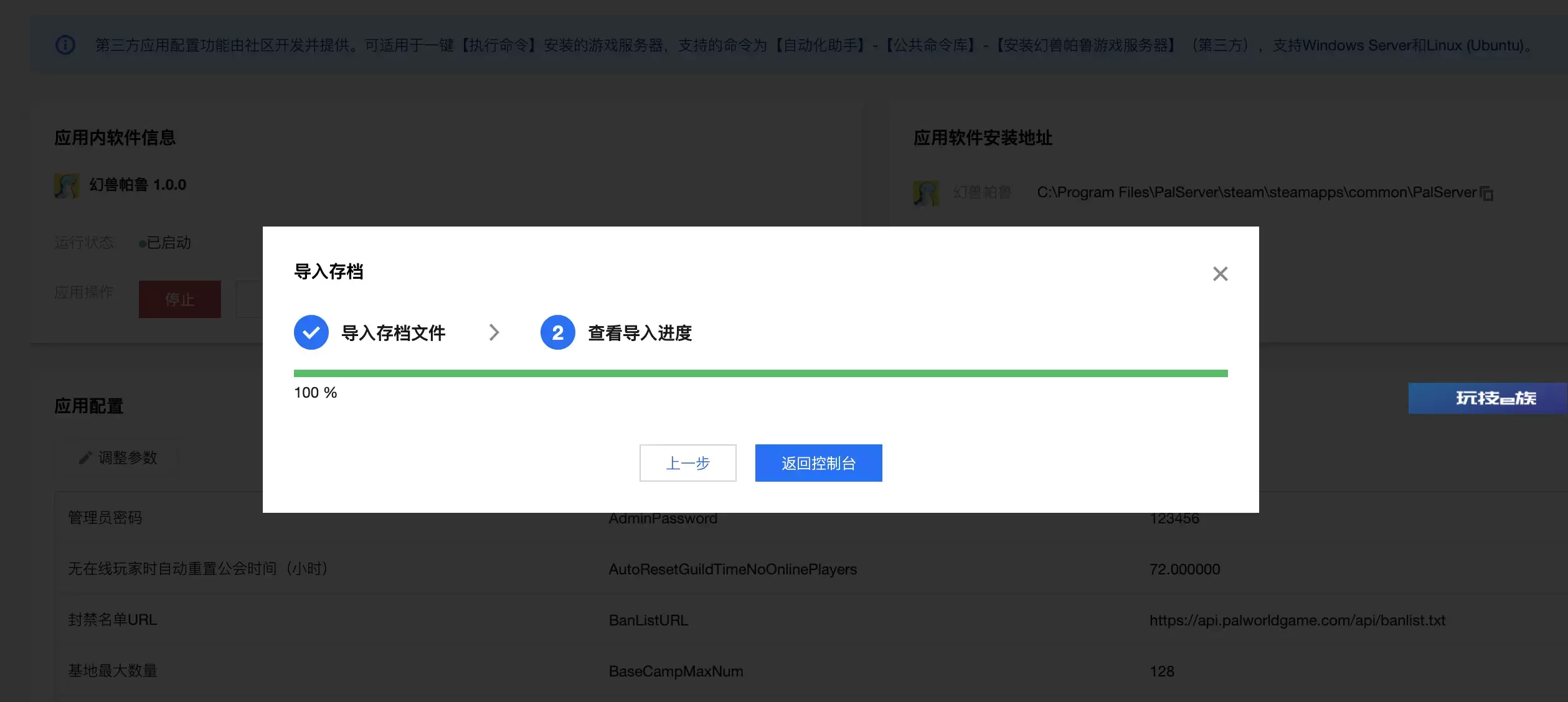The image size is (1568, 702).
Task: Click the info icon in the top banner
Action: coord(65,45)
